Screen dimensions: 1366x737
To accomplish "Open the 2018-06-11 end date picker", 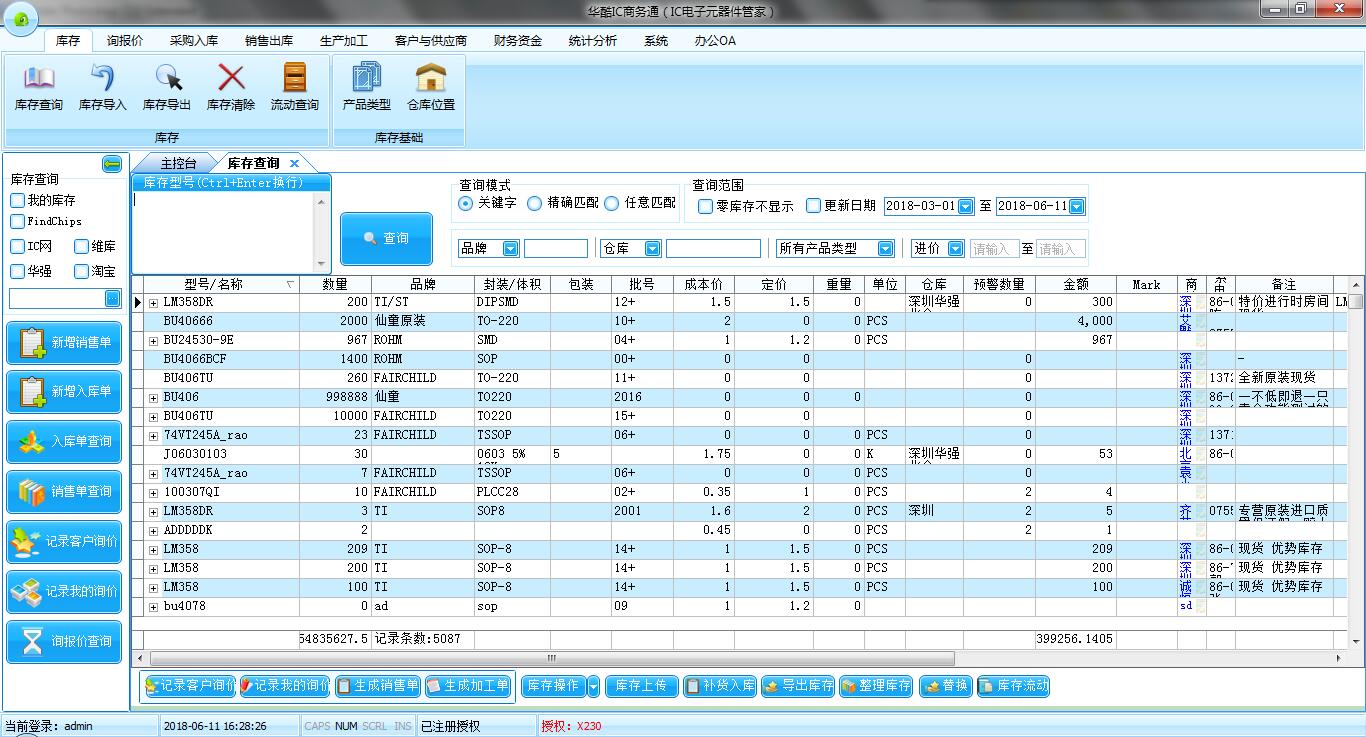I will click(1076, 206).
